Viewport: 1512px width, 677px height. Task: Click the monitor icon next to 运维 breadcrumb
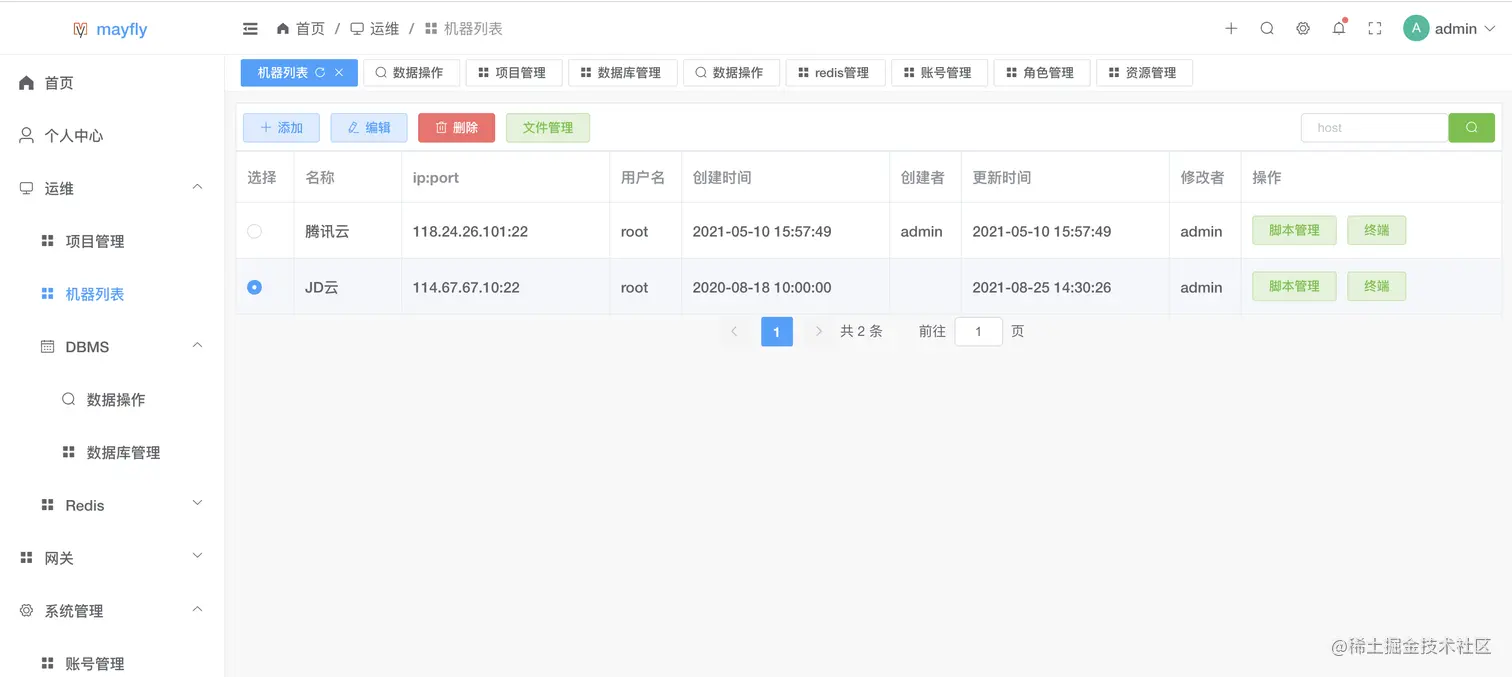click(357, 29)
